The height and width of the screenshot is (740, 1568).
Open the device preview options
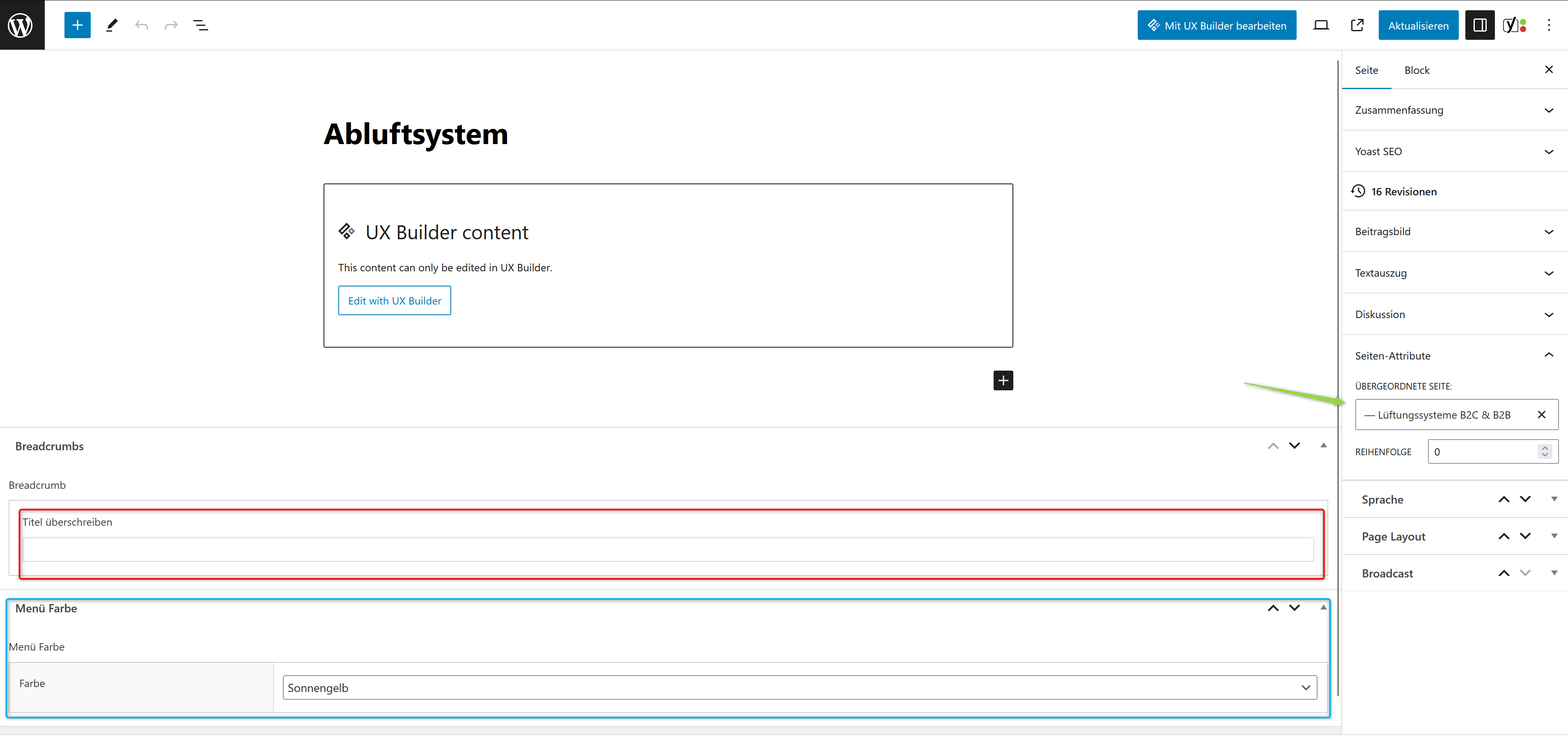(x=1321, y=25)
